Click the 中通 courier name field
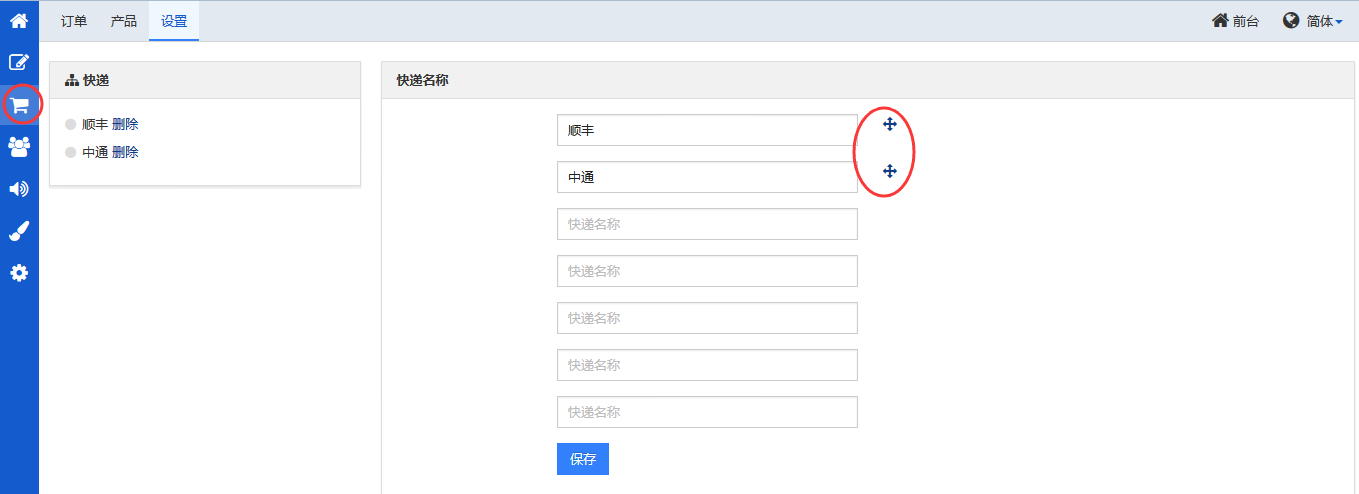 pyautogui.click(x=707, y=177)
